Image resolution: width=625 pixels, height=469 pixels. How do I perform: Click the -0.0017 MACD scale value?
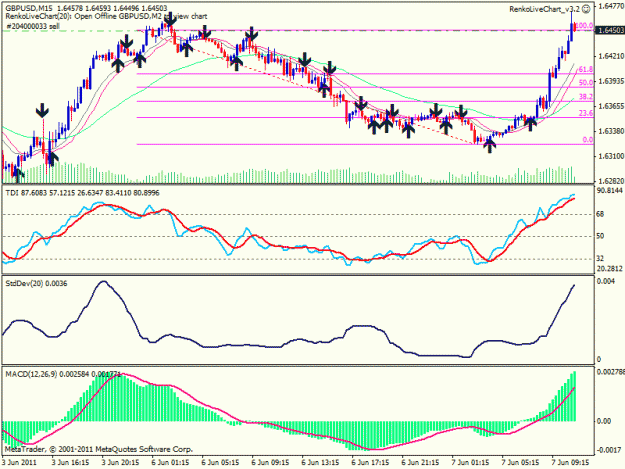coord(609,450)
